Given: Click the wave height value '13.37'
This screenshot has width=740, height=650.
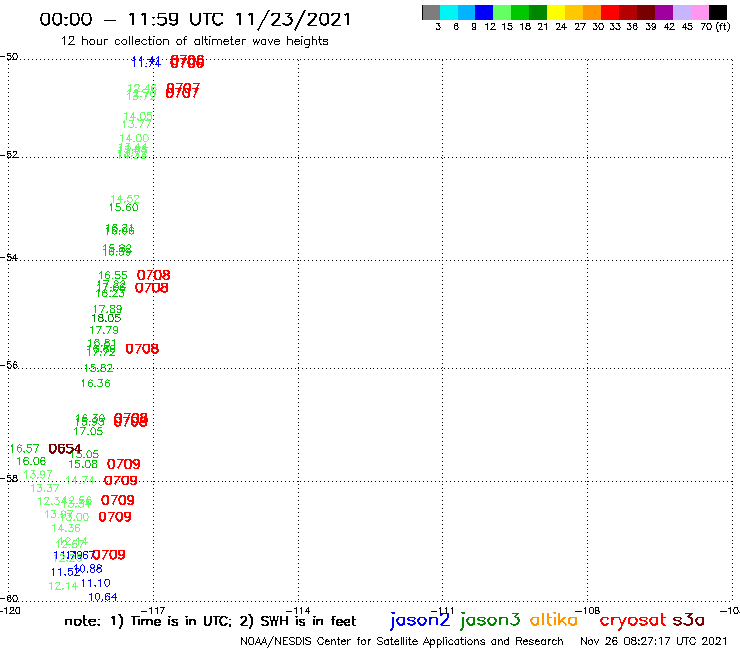Looking at the screenshot, I should point(45,488).
